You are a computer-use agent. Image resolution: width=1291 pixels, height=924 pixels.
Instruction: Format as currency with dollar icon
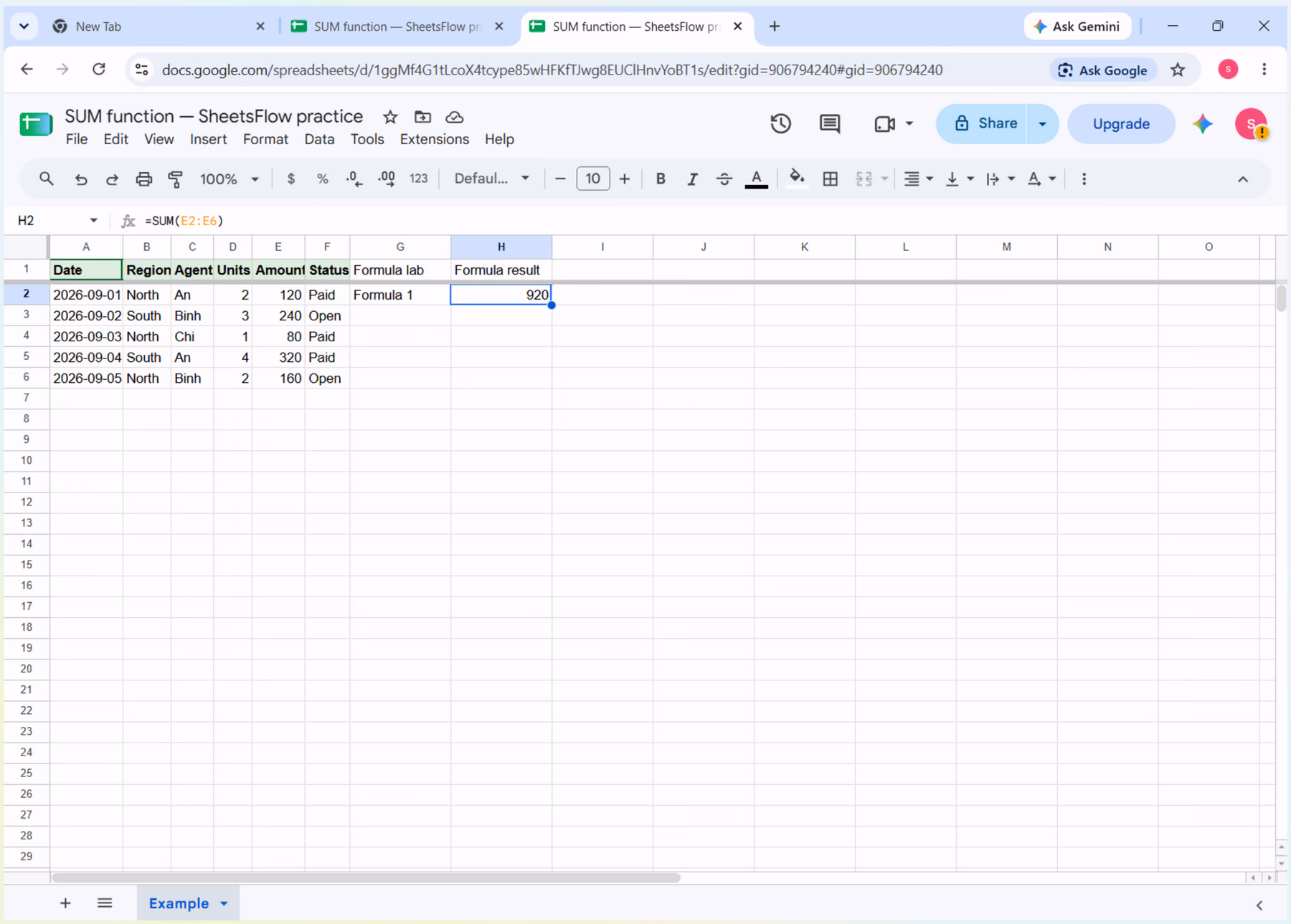click(x=290, y=179)
